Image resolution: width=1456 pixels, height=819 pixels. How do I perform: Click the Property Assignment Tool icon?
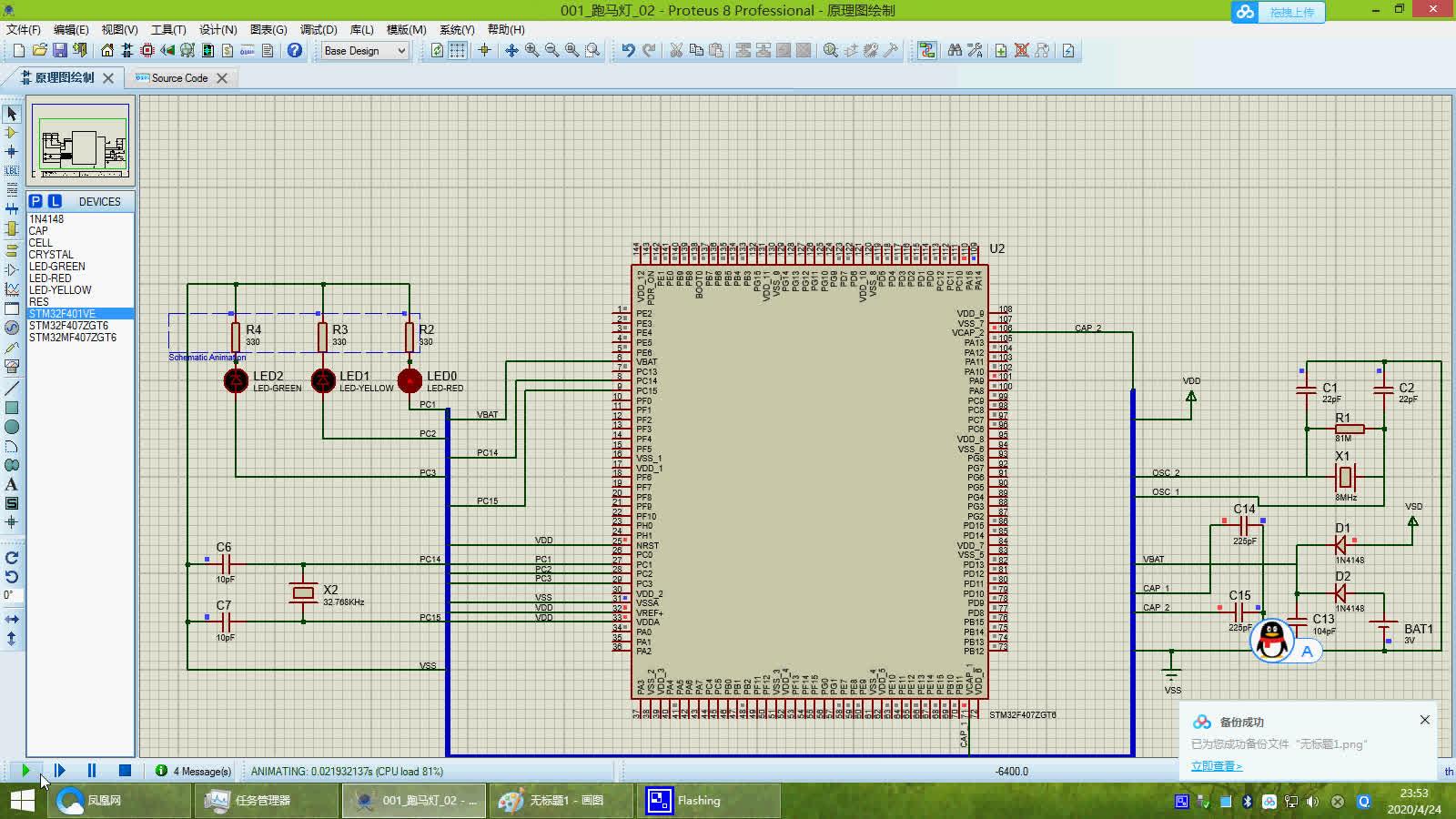tap(975, 51)
